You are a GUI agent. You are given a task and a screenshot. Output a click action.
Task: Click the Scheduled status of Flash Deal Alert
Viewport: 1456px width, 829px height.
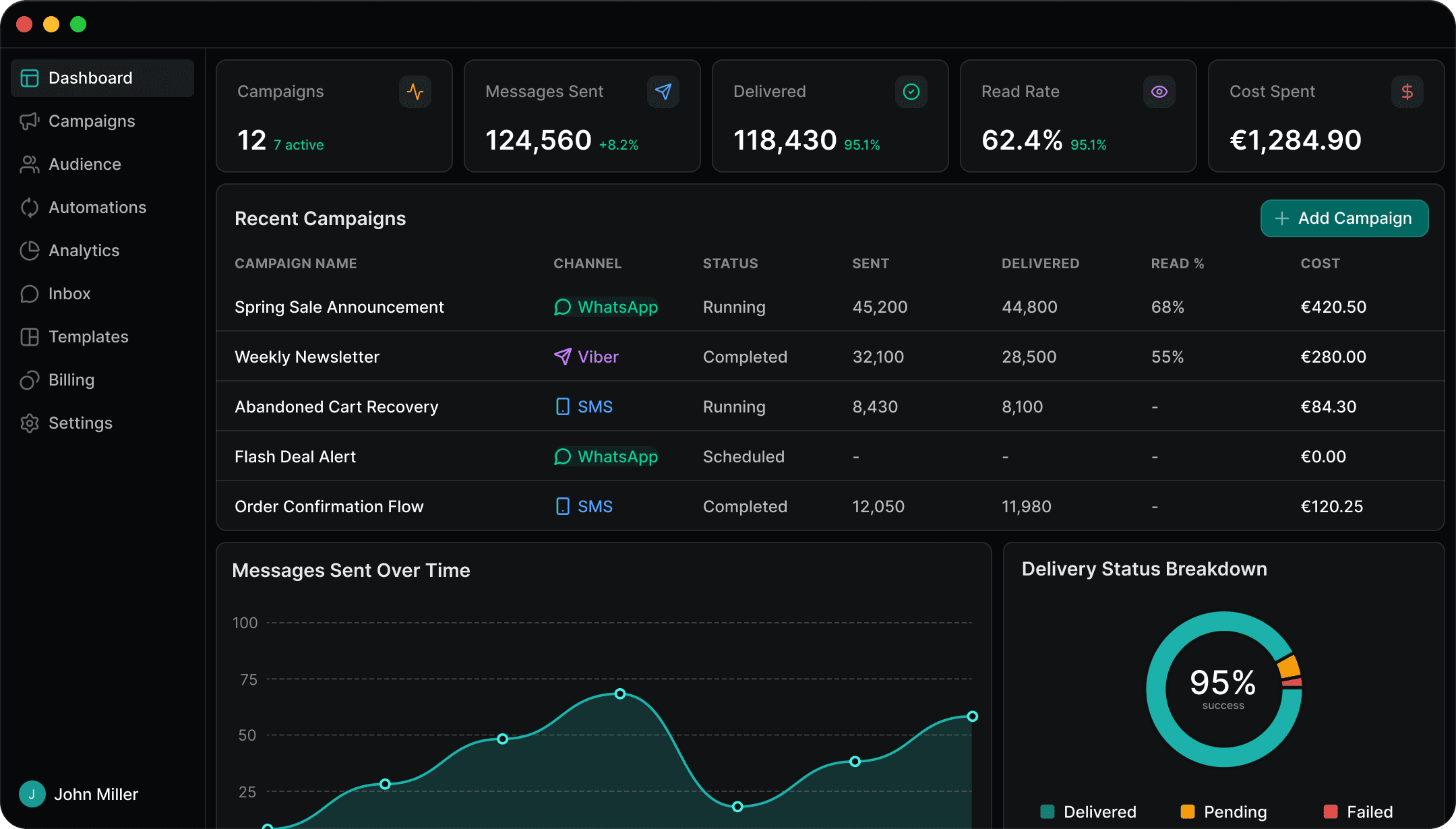coord(744,457)
